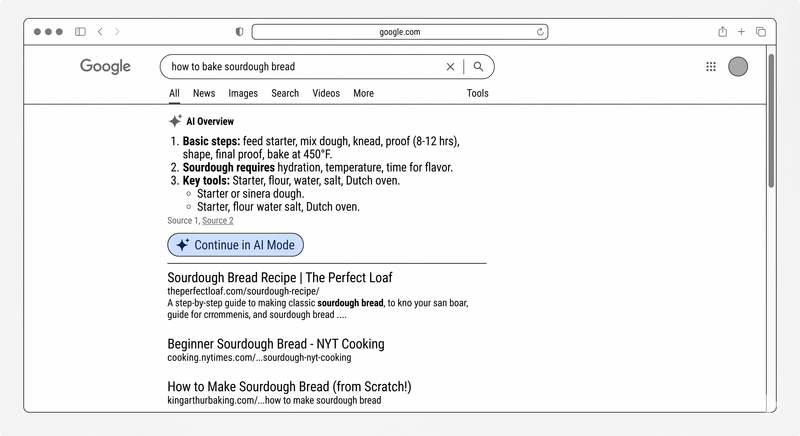The image size is (800, 436).
Task: Open the Tools options
Action: [x=477, y=93]
